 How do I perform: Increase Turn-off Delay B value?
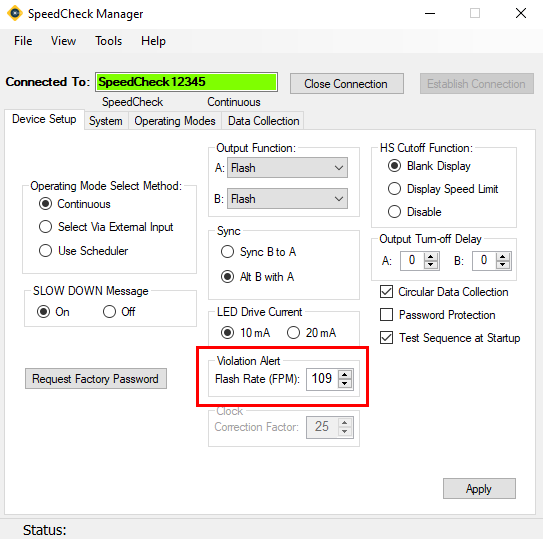(503, 257)
